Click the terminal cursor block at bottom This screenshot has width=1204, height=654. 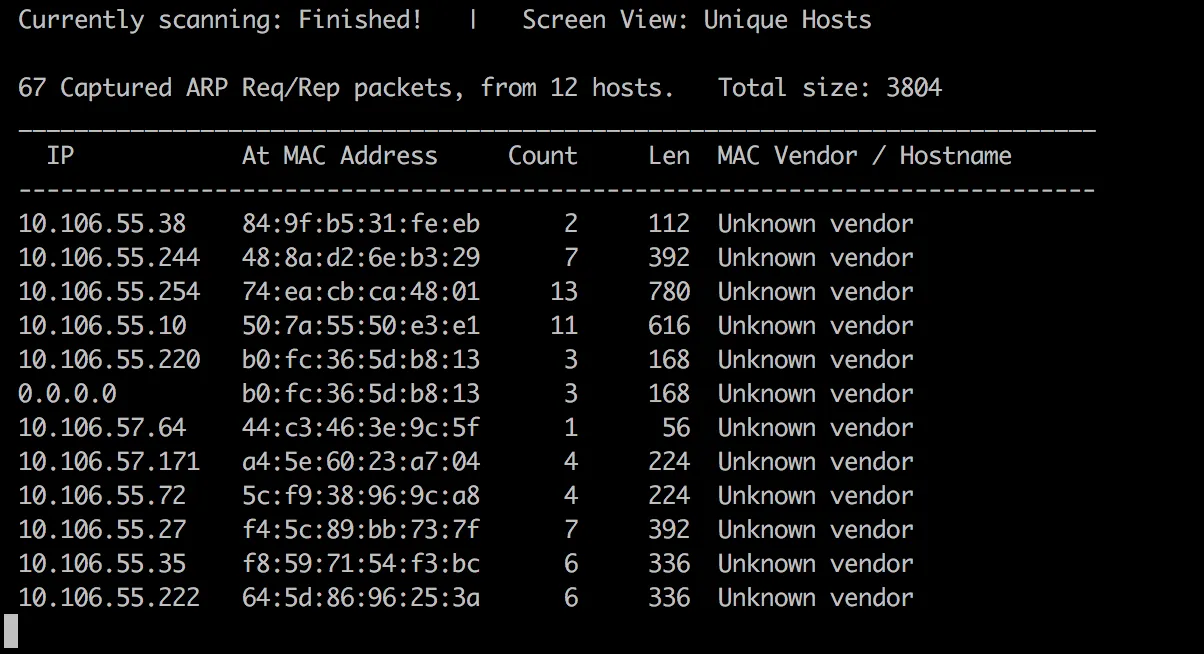point(11,629)
